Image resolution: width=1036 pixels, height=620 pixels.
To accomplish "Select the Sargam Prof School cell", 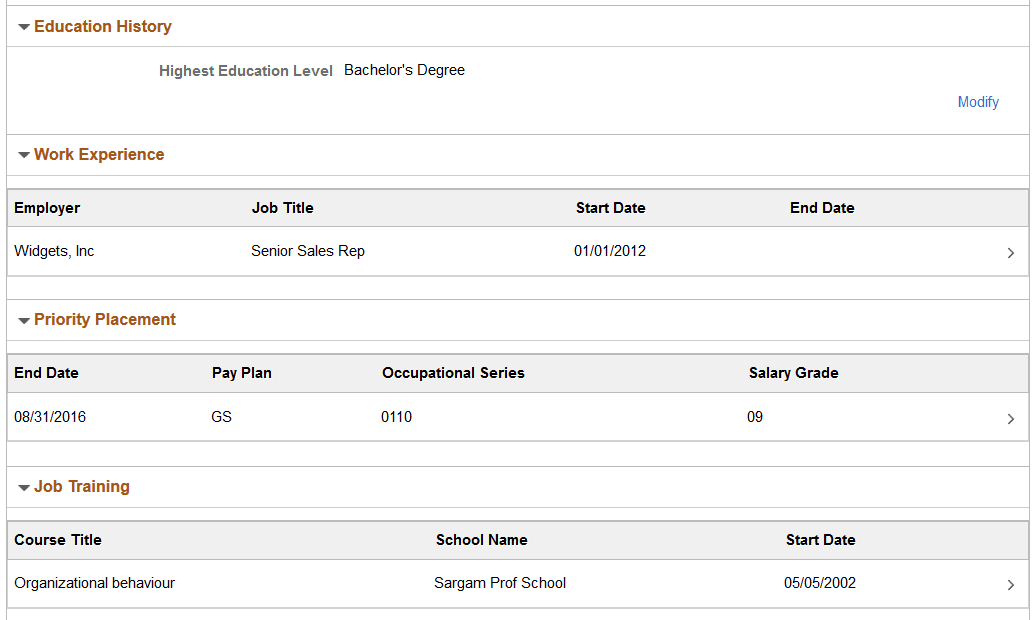I will (x=500, y=583).
